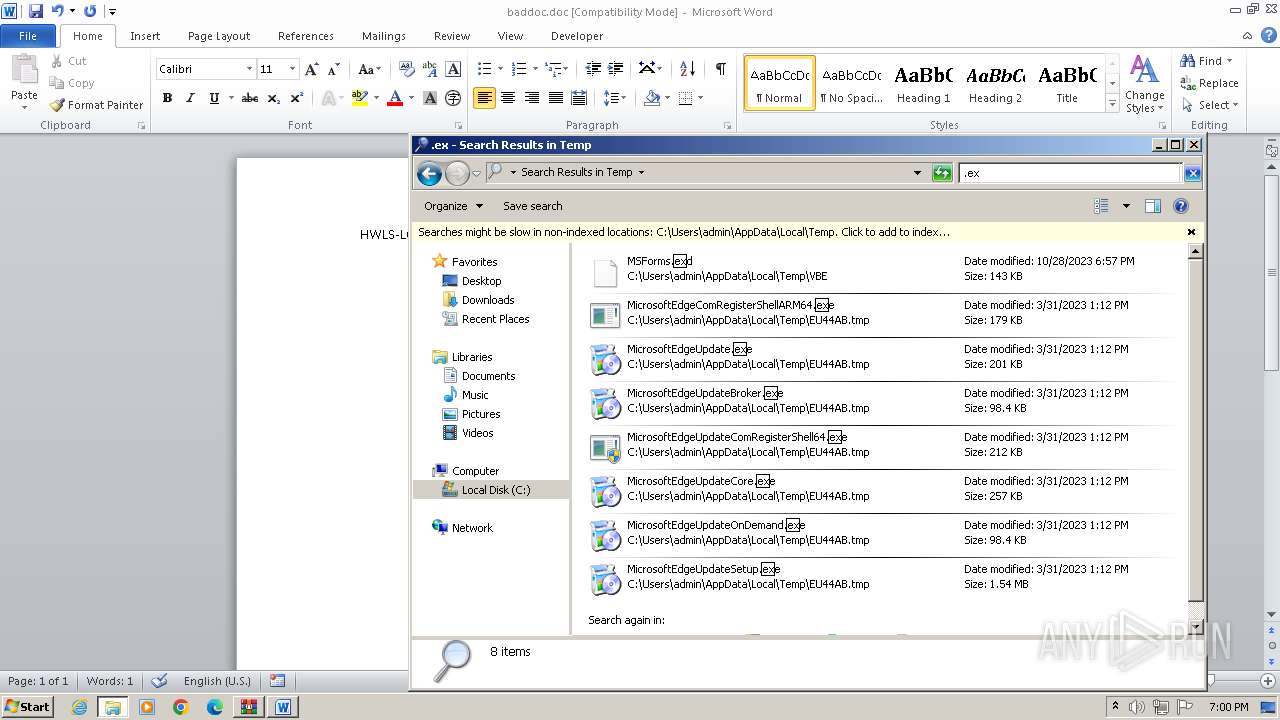Toggle Bold formatting in Word ribbon
The width and height of the screenshot is (1280, 720).
click(167, 98)
